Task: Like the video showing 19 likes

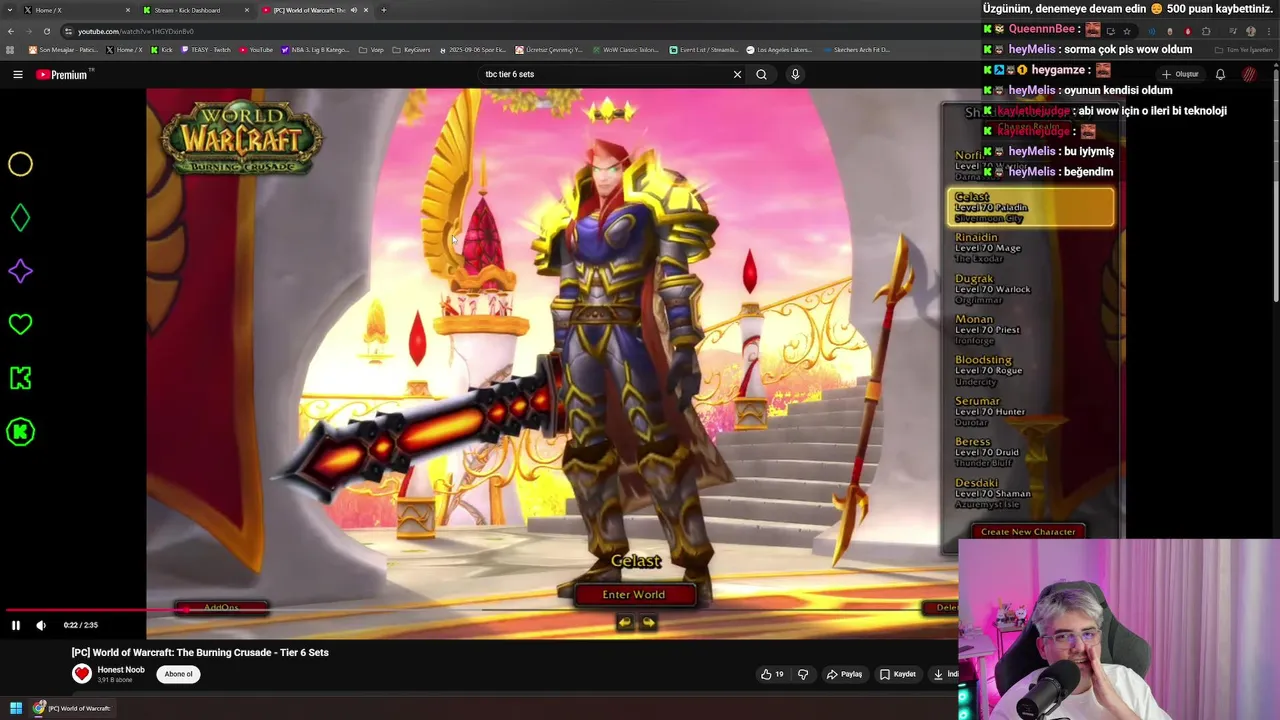Action: tap(772, 674)
